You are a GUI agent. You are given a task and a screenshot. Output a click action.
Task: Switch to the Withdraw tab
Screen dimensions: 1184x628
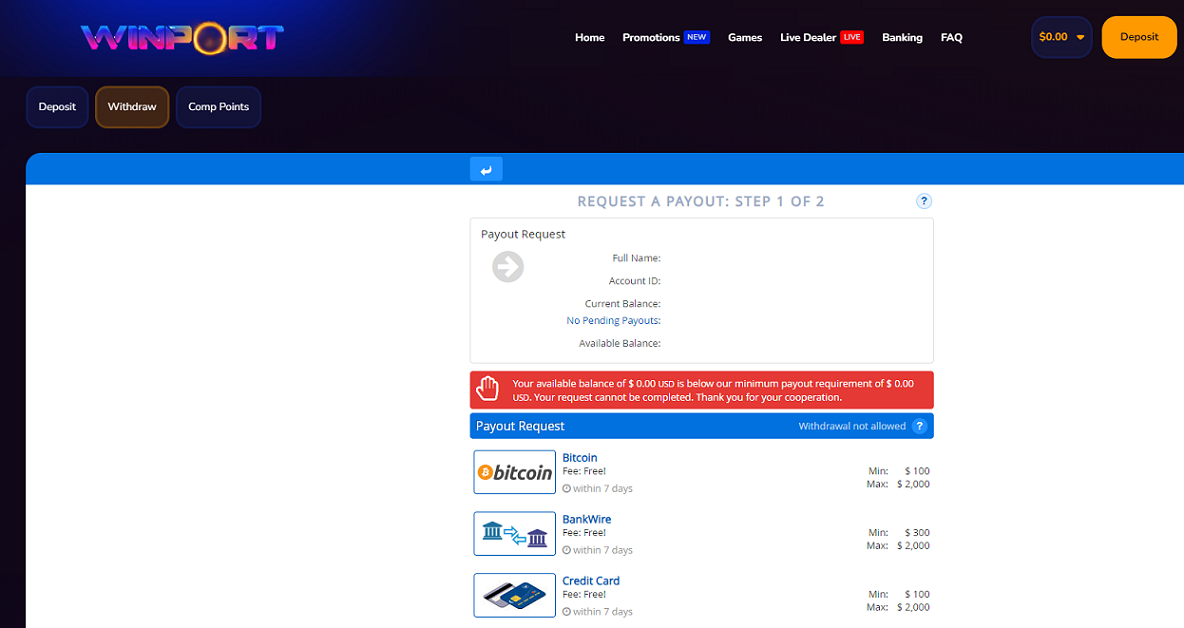(131, 106)
